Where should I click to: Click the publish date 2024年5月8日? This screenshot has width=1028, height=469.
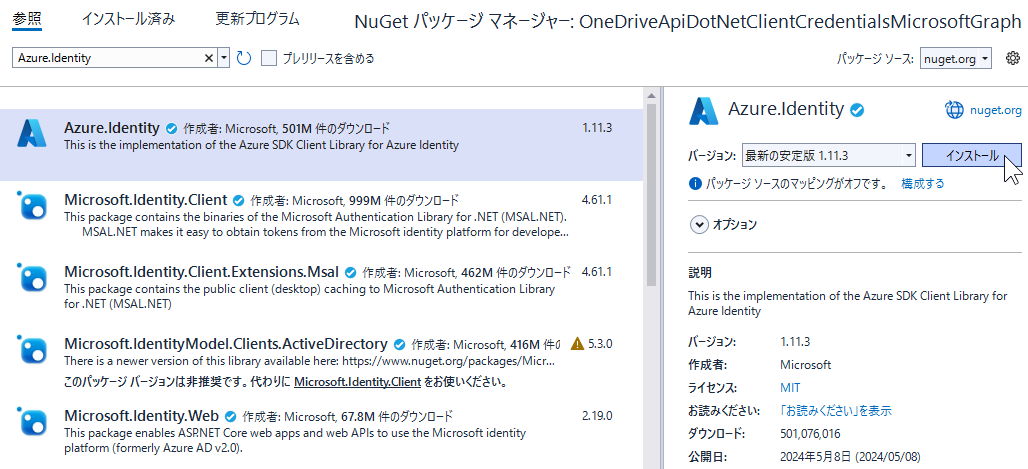[851, 457]
